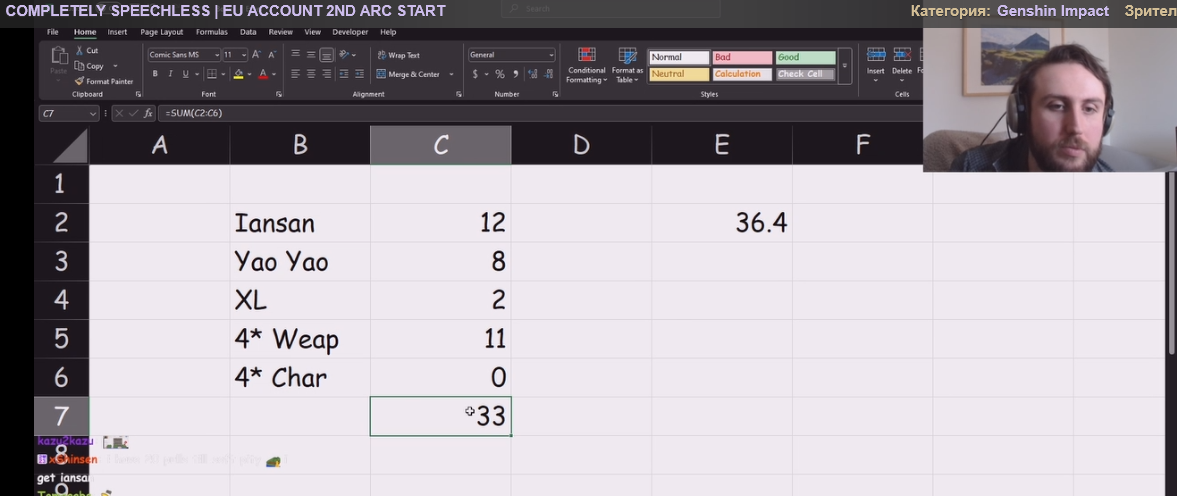Open Merge & Center dropdown arrow
Viewport: 1177px width, 496px height.
pos(451,74)
